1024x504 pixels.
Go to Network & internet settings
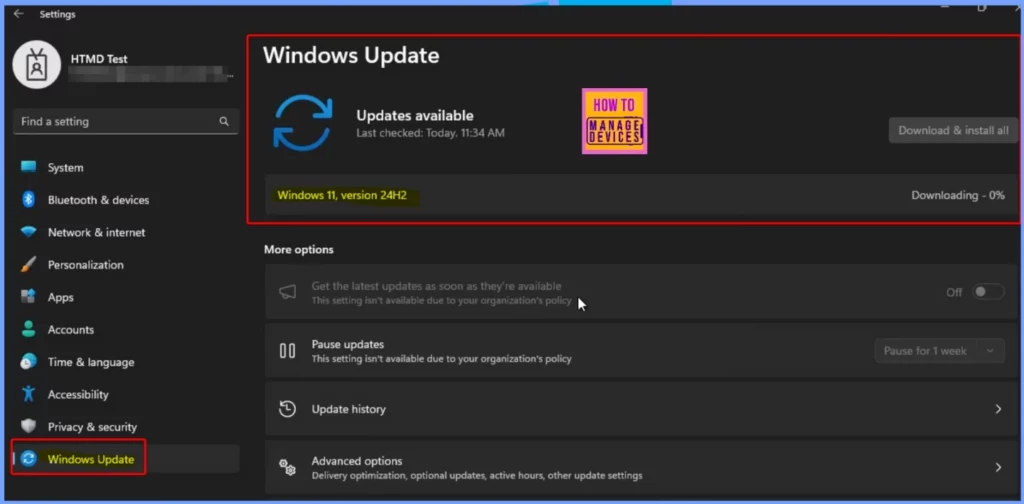point(126,232)
